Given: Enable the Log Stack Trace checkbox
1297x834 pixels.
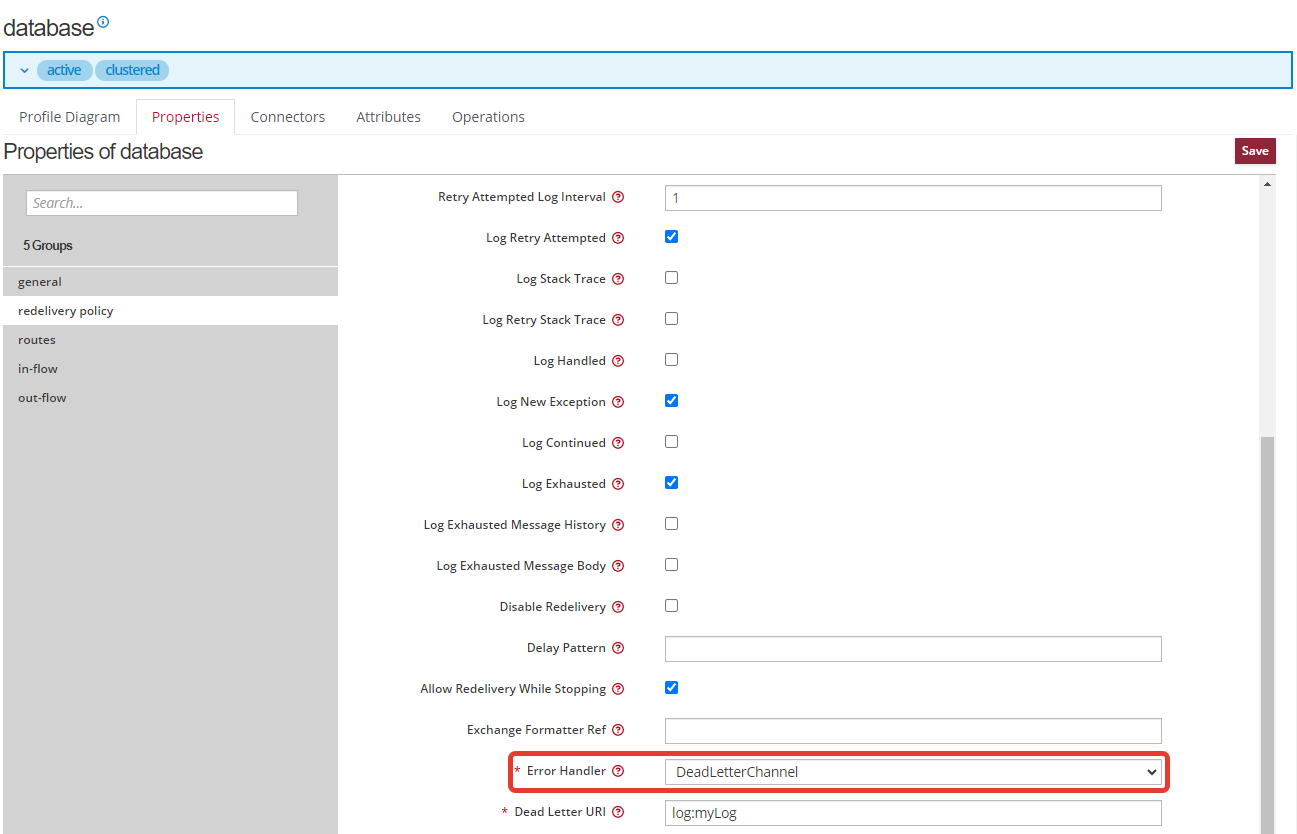Looking at the screenshot, I should tap(672, 278).
